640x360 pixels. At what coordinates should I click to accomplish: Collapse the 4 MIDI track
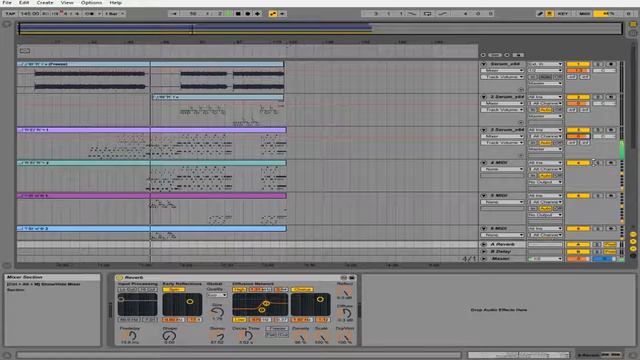pyautogui.click(x=484, y=163)
